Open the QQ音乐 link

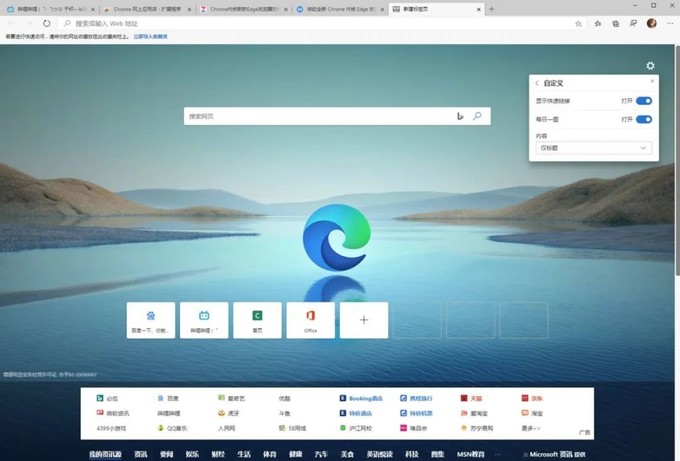tap(172, 428)
